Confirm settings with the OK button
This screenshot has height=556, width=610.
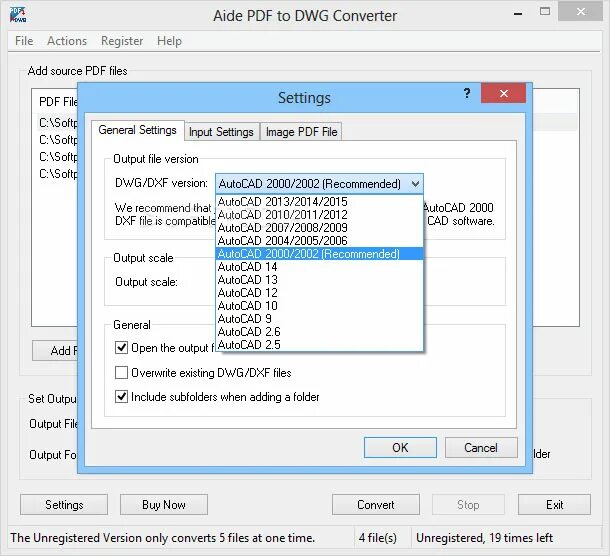point(400,447)
